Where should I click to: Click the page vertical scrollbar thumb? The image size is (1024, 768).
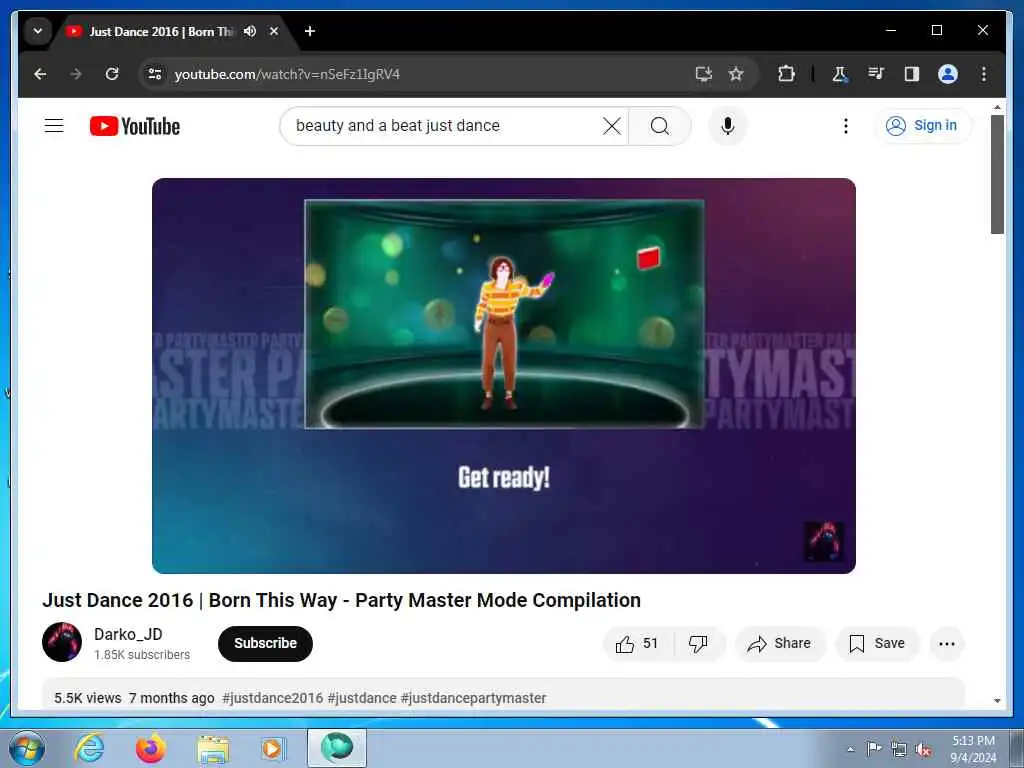coord(997,174)
